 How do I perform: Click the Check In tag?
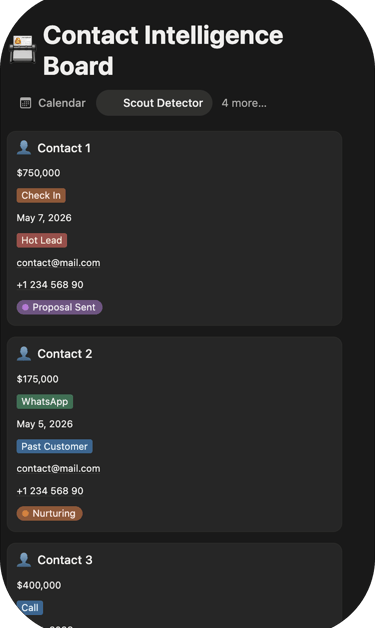(41, 195)
